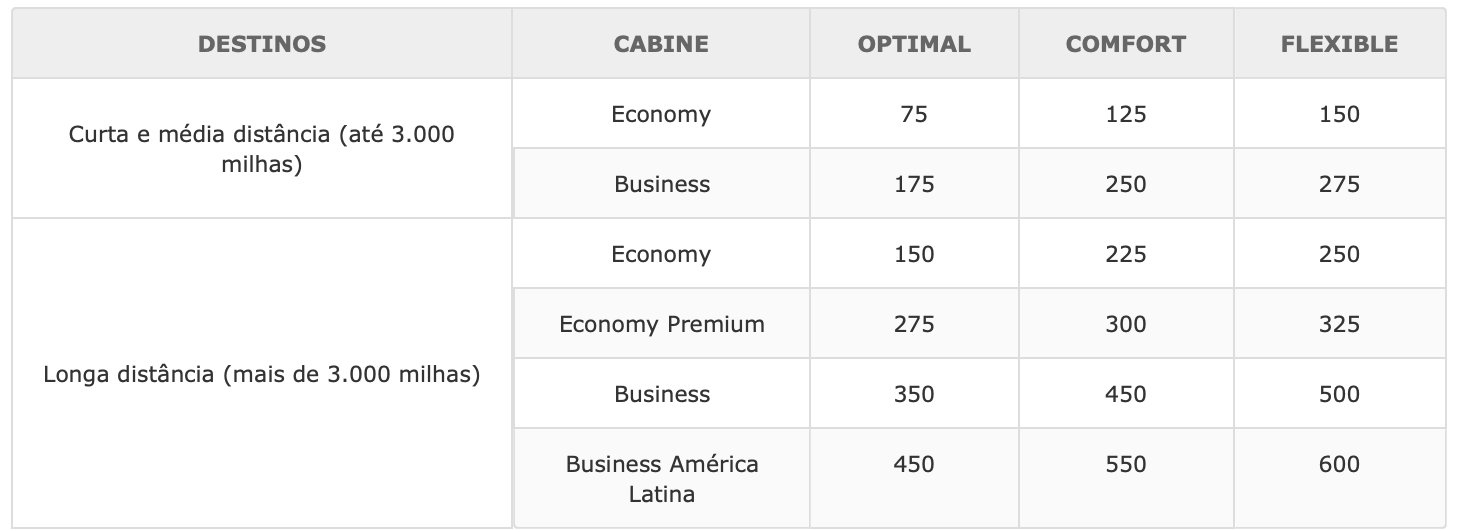
Task: Click the value 175 in Business row
Action: click(914, 184)
